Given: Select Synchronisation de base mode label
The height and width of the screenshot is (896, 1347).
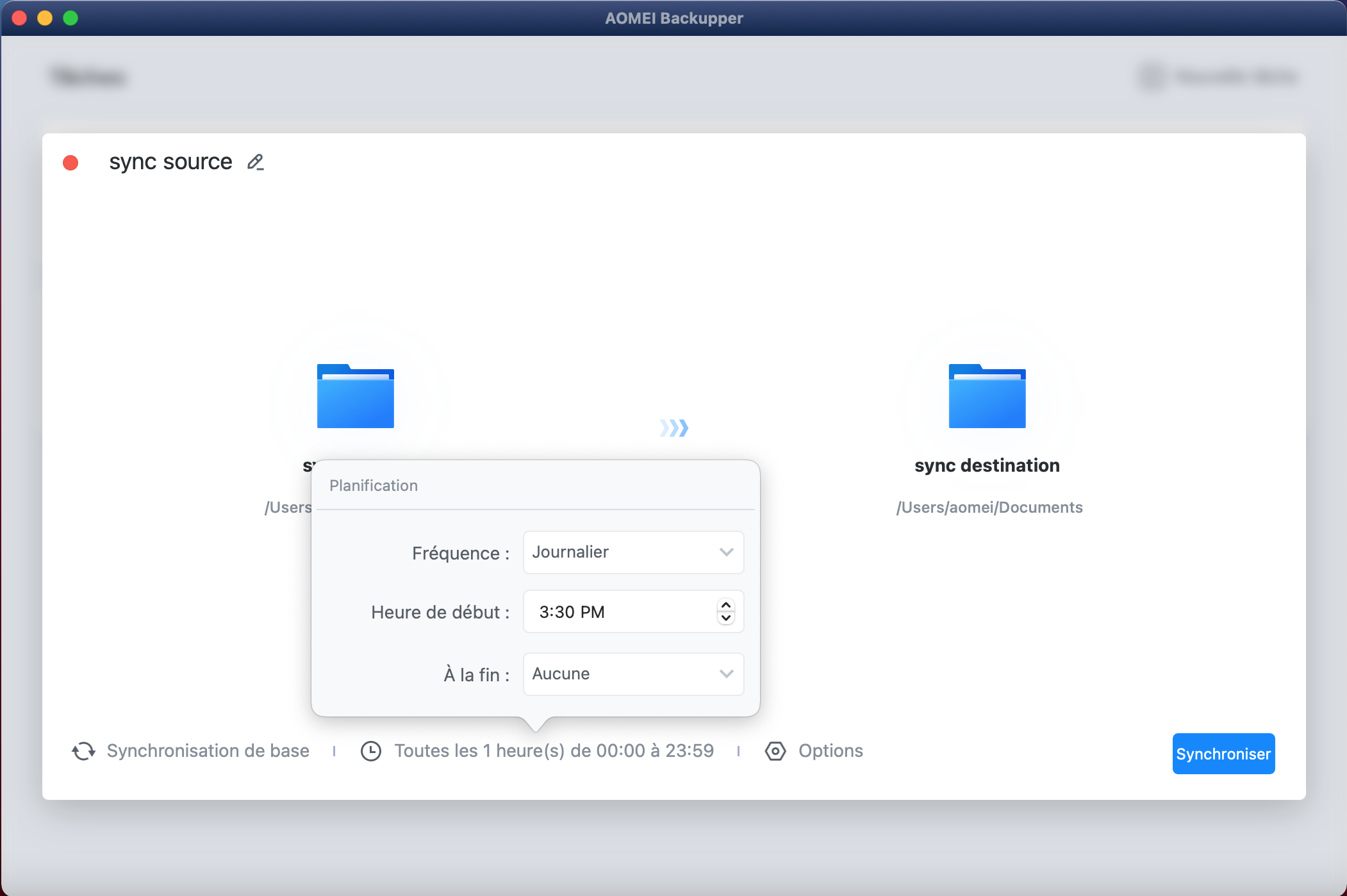Looking at the screenshot, I should pos(208,751).
